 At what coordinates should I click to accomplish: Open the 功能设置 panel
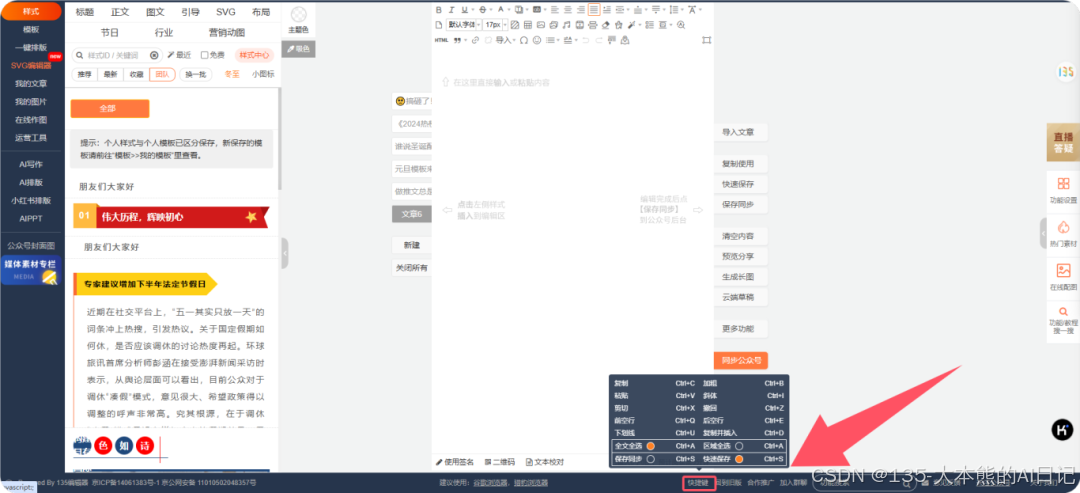coord(1063,189)
